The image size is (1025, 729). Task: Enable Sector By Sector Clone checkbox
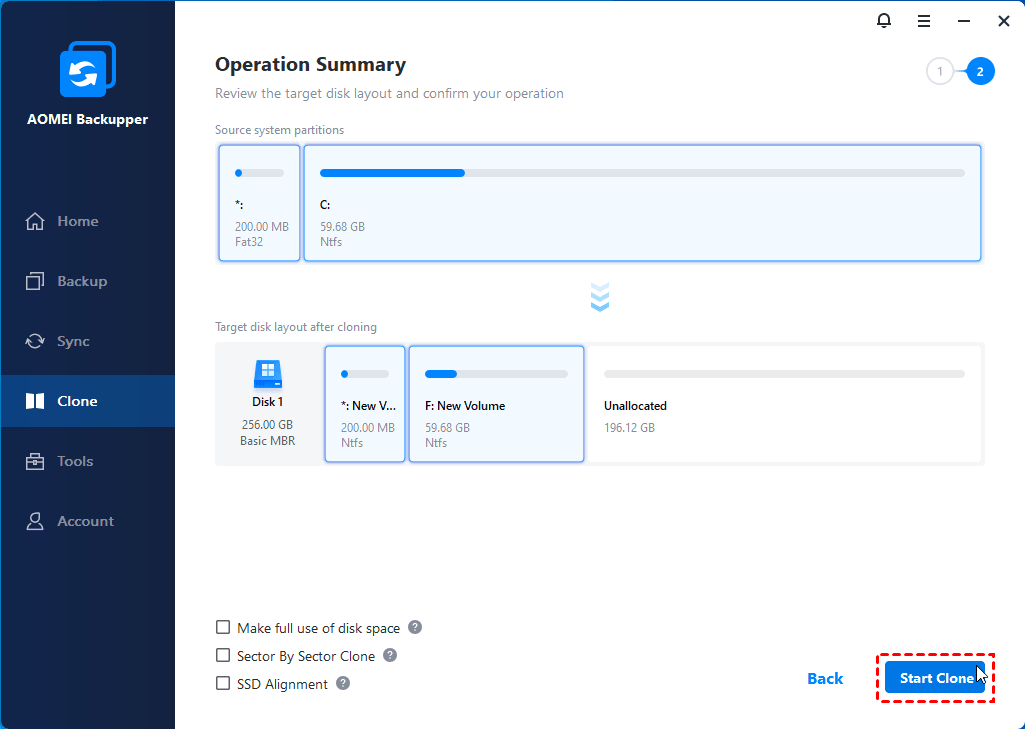click(x=223, y=655)
